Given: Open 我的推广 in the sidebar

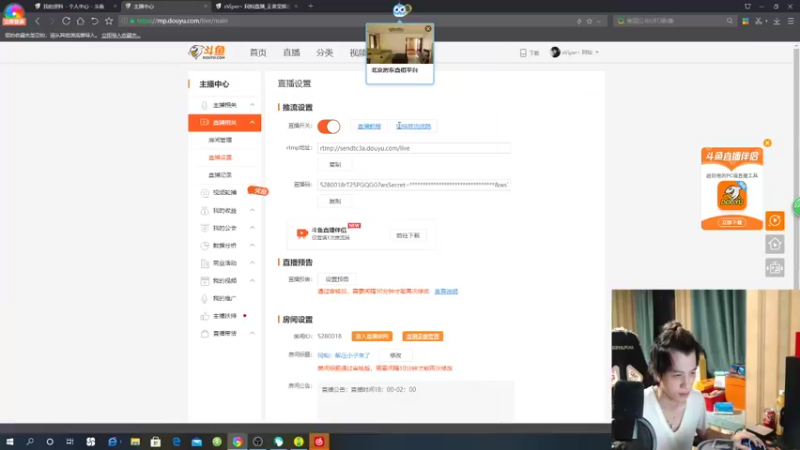Looking at the screenshot, I should [x=224, y=298].
